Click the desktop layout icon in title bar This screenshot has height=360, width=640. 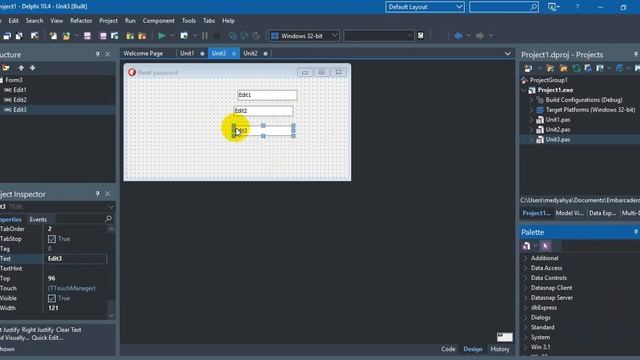point(552,7)
